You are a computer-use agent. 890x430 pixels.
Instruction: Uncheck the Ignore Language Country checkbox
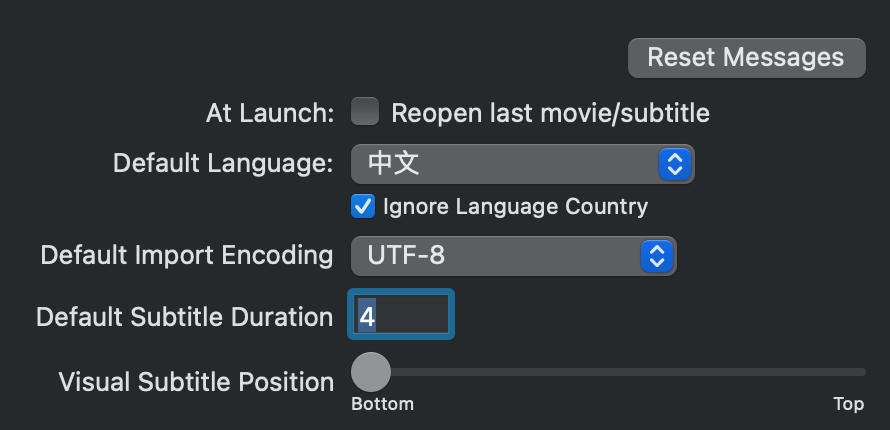point(362,207)
